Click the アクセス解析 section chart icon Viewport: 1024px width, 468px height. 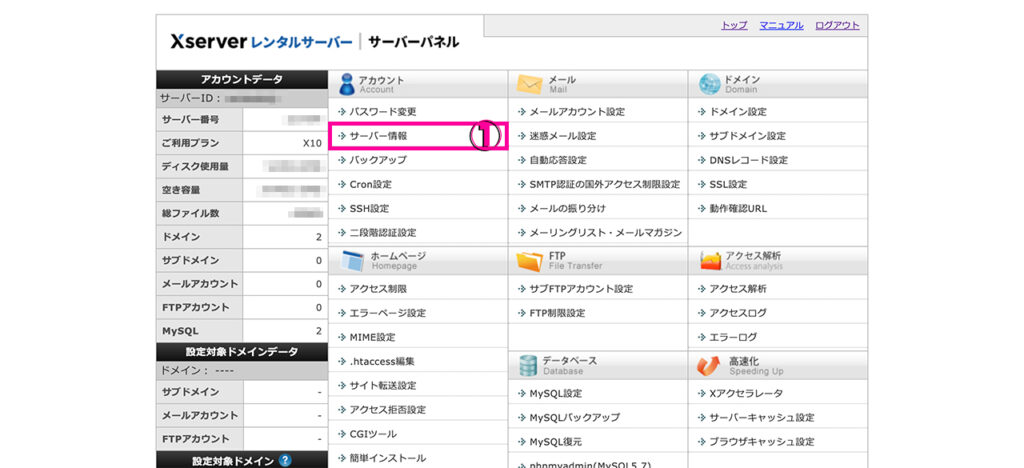click(710, 261)
